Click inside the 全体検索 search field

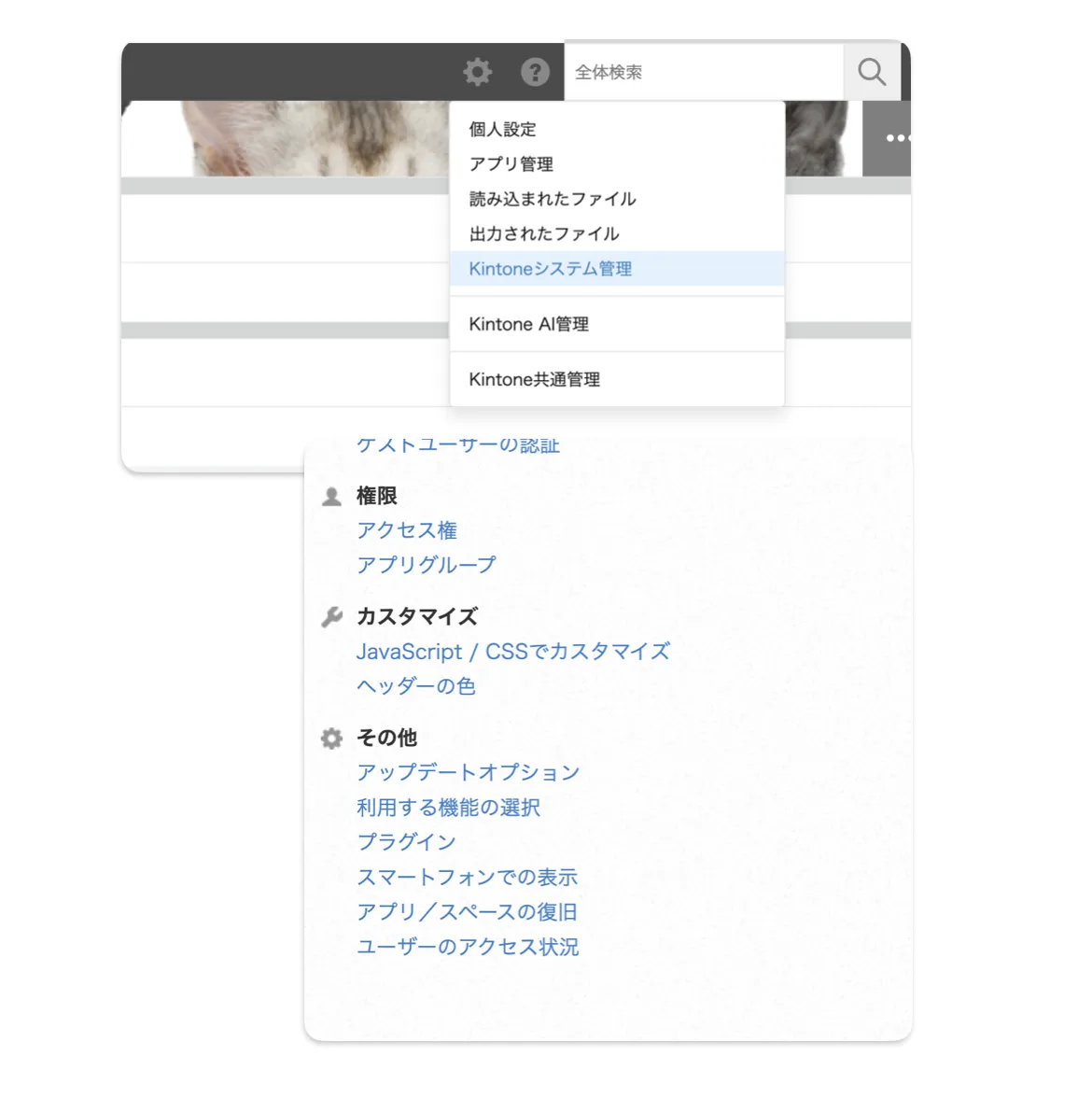(700, 71)
